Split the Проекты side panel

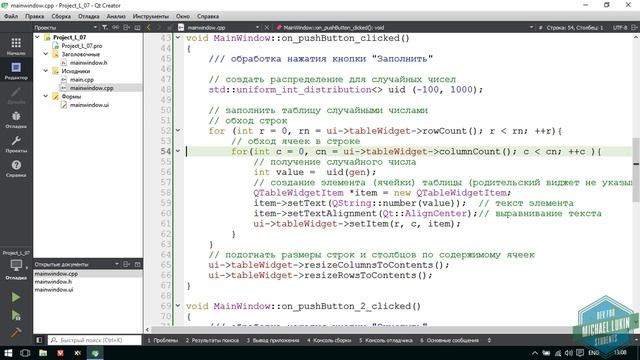(x=127, y=27)
